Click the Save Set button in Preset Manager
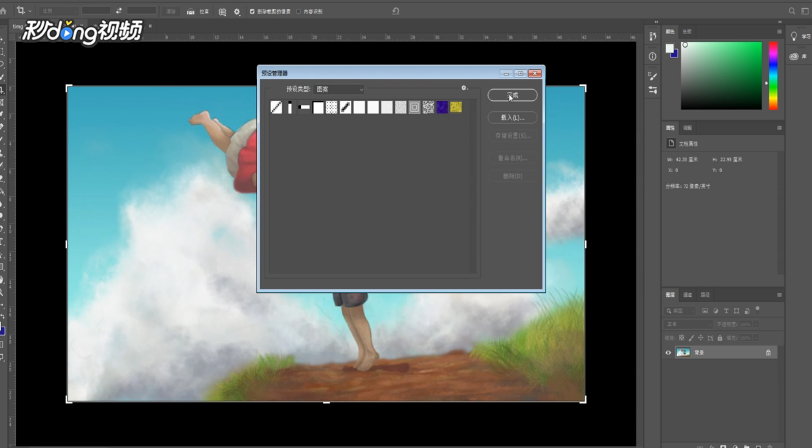 (512, 136)
